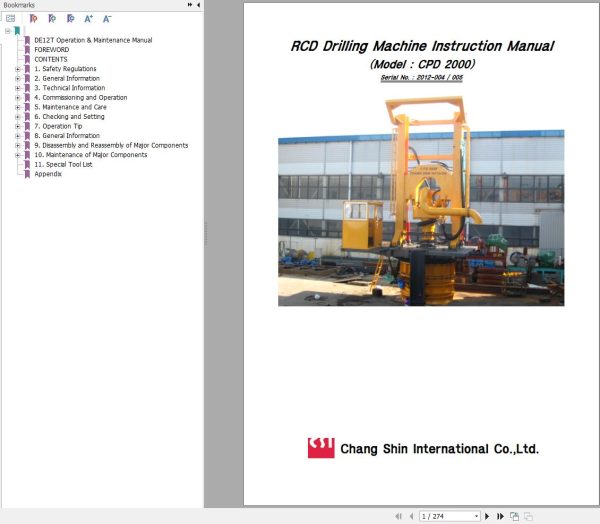
Task: Expand '7. Operation Tip' bookmark
Action: pos(17,127)
